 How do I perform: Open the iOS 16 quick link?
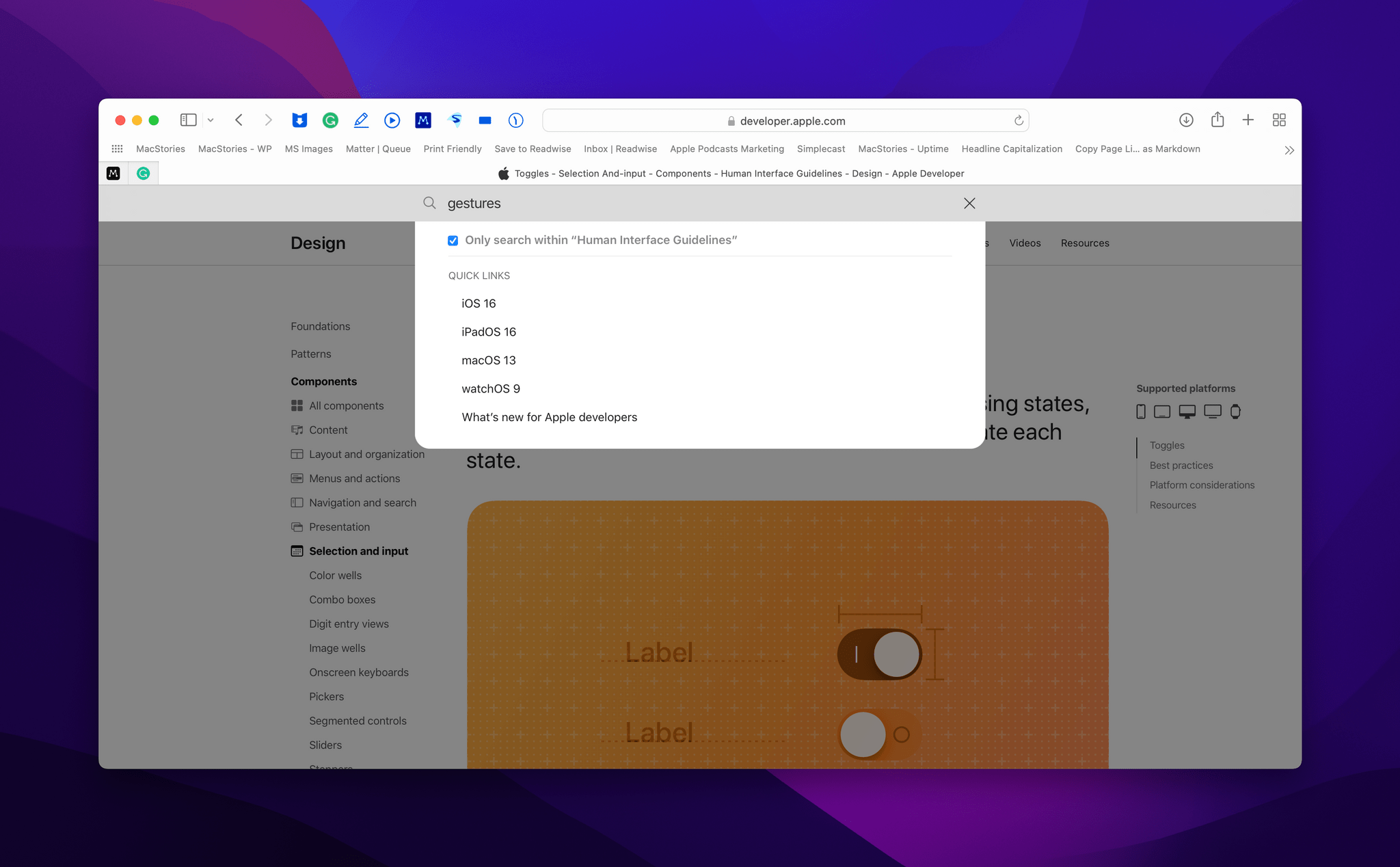tap(479, 304)
